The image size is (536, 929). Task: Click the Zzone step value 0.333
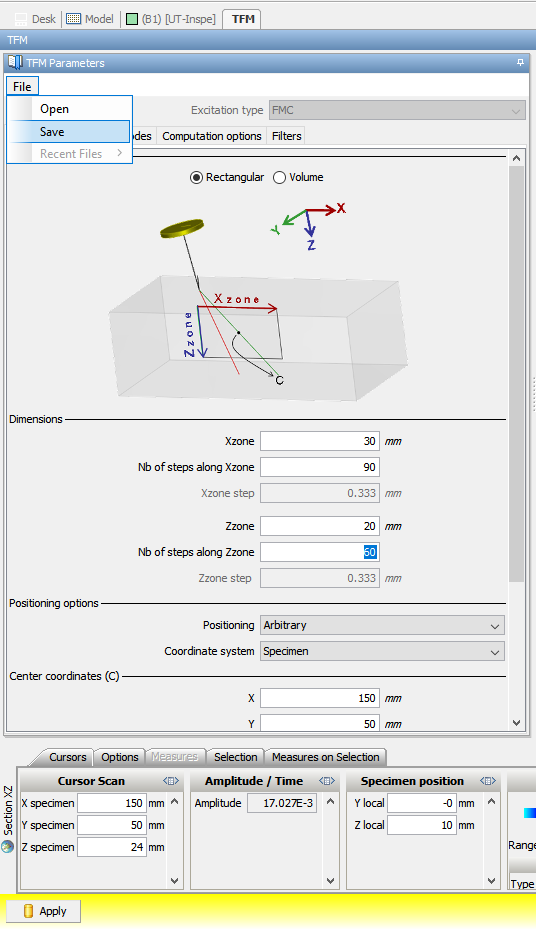pos(320,578)
